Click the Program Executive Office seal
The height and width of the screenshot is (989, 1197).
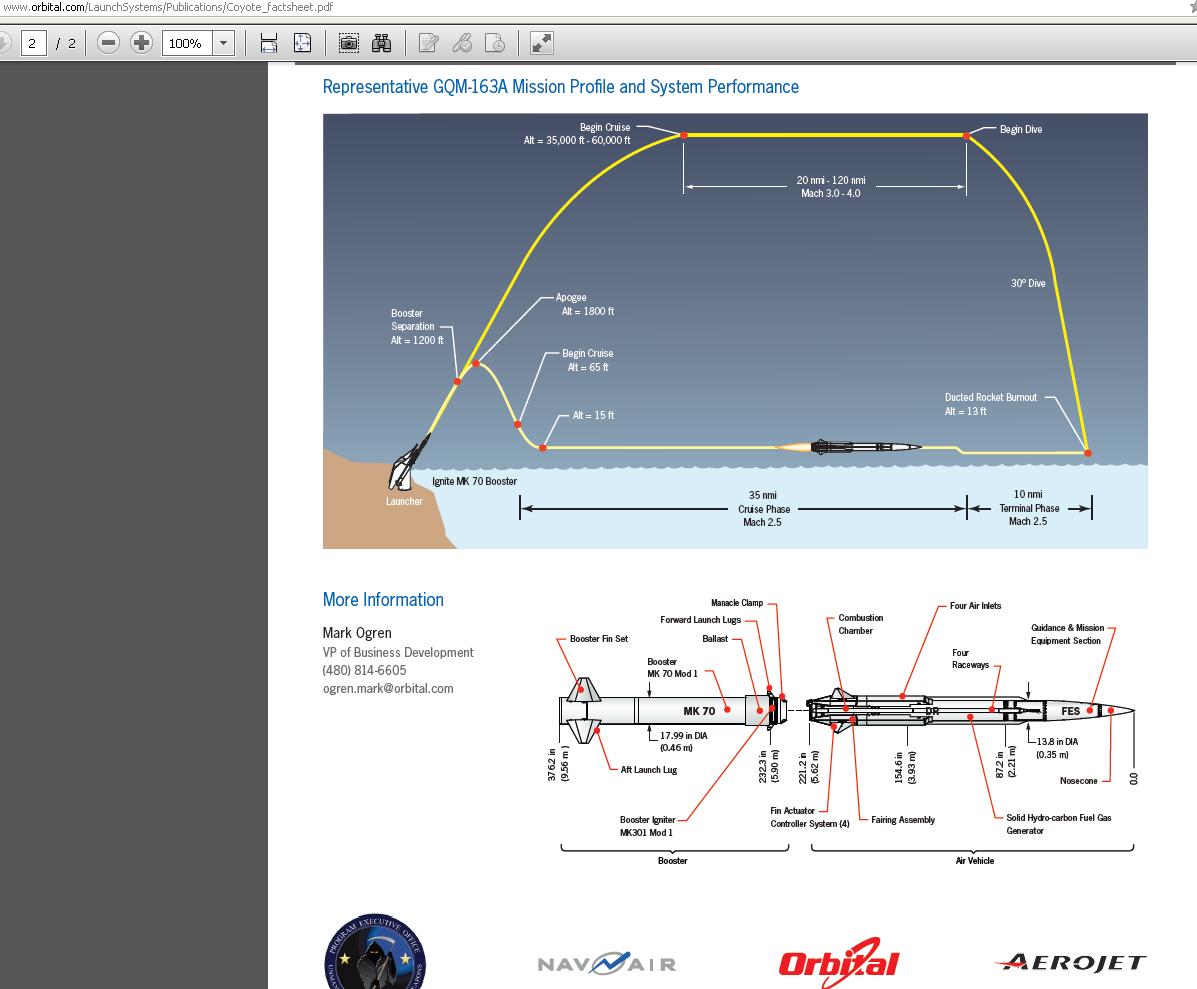point(375,952)
